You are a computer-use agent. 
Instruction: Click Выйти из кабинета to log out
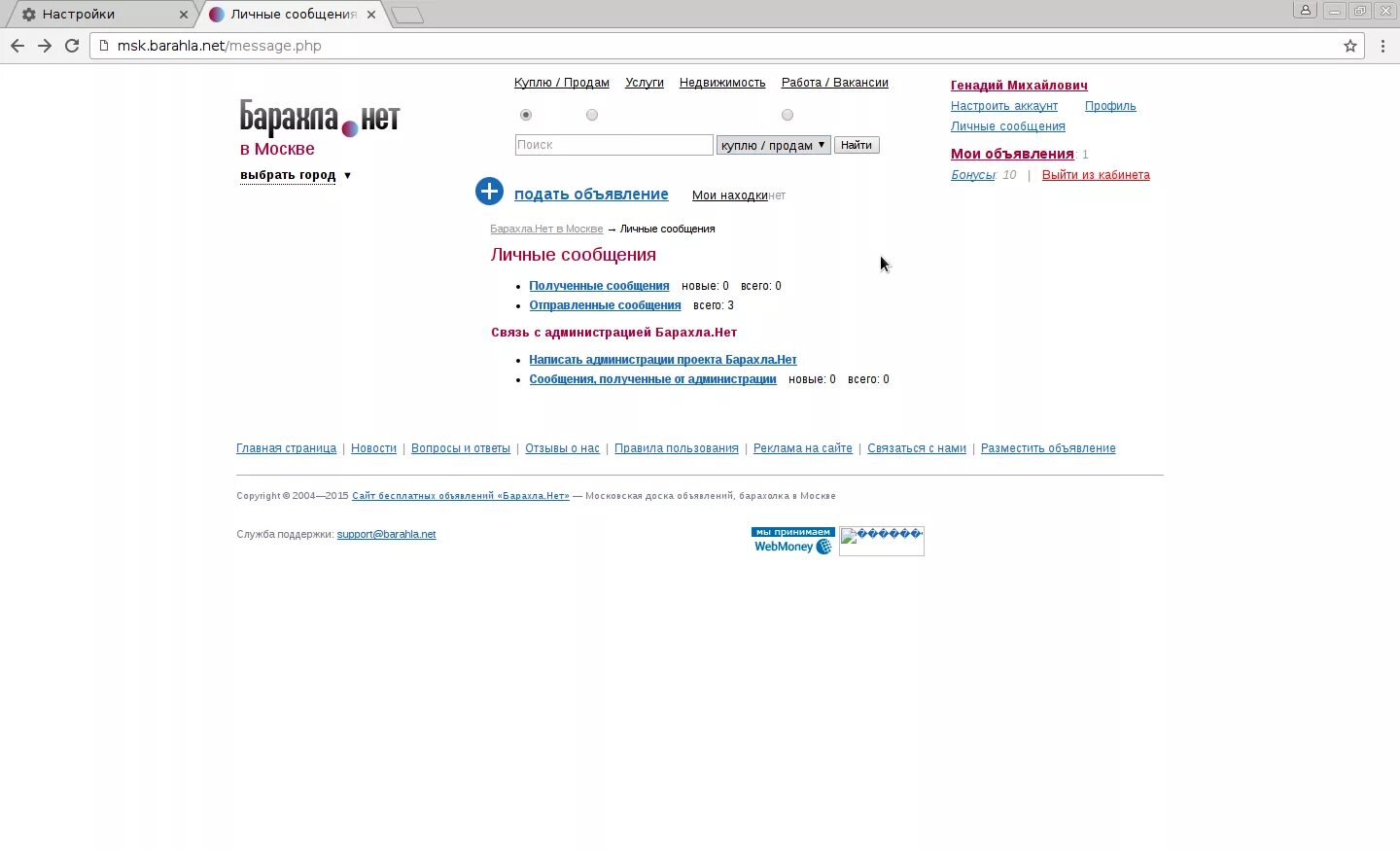[1096, 175]
